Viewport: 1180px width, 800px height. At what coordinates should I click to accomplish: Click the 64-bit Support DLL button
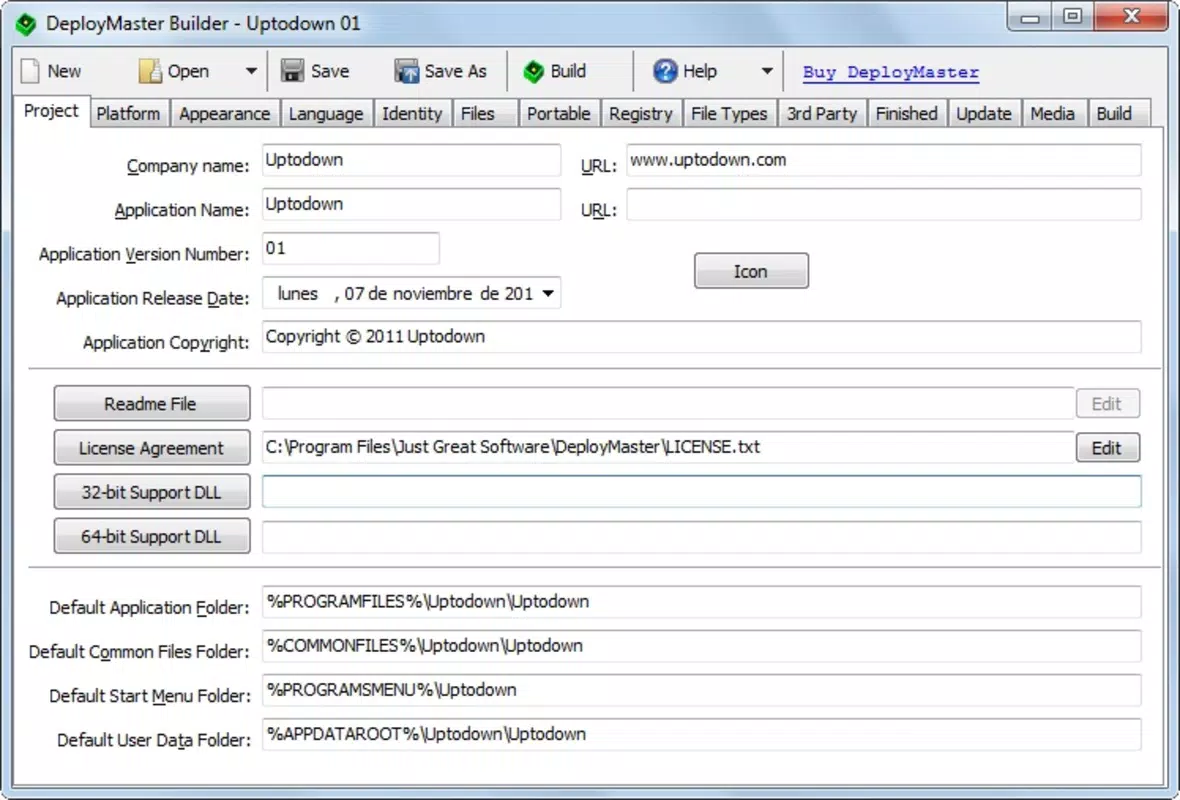tap(151, 537)
